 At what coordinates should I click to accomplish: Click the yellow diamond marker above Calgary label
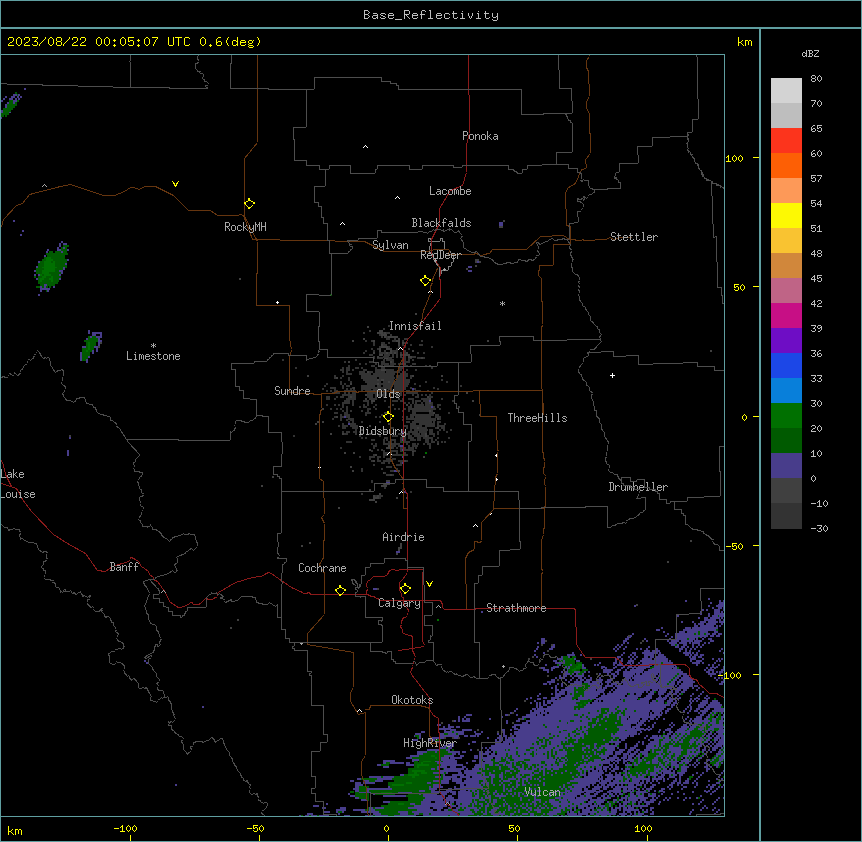[405, 589]
